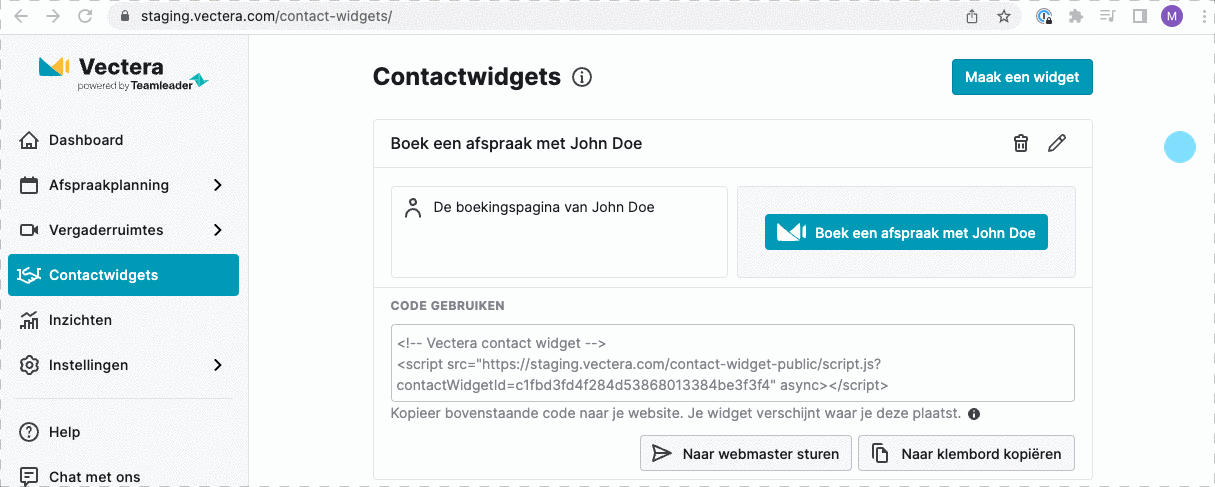Image resolution: width=1215 pixels, height=487 pixels.
Task: Click the Maak een widget button
Action: (x=1022, y=77)
